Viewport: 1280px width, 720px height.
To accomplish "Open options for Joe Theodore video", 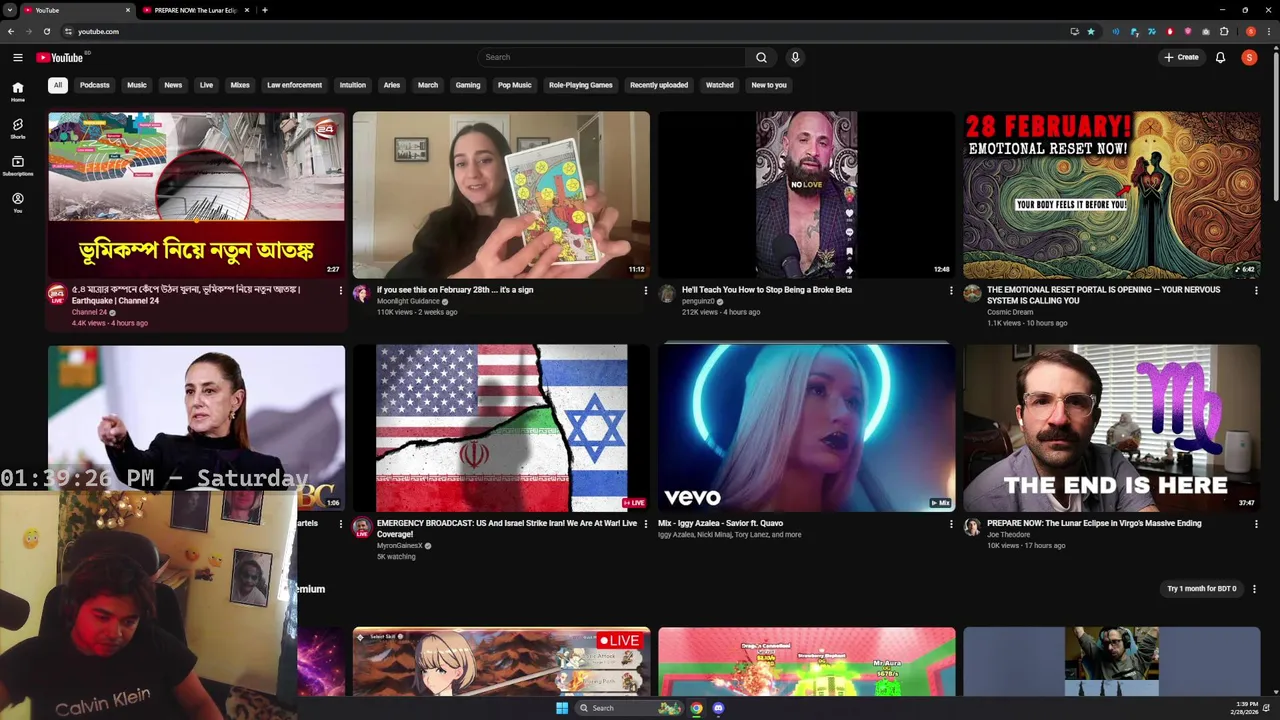I will pyautogui.click(x=1256, y=524).
